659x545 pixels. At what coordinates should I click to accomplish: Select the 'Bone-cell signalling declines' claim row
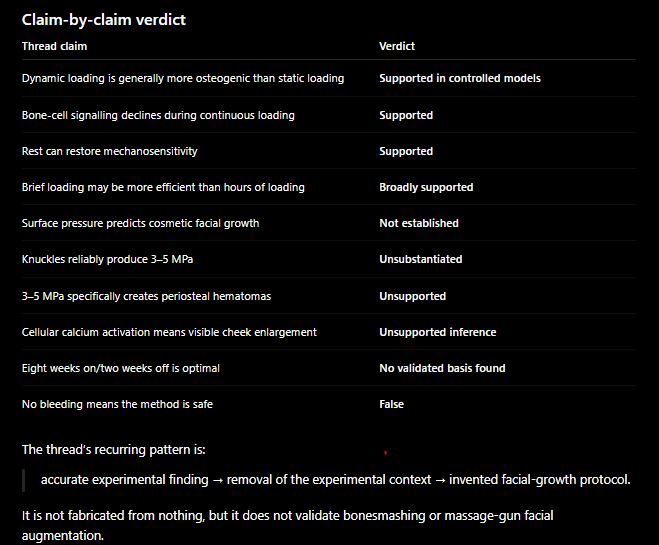329,115
